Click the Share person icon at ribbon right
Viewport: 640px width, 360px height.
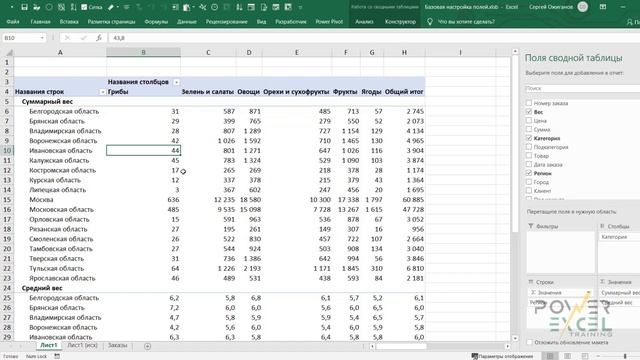click(x=629, y=22)
